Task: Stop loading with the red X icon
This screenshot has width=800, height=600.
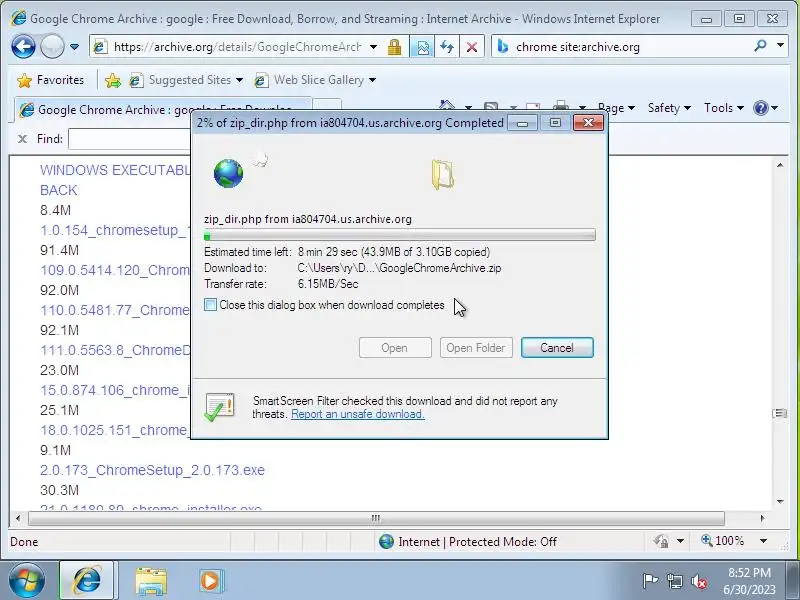Action: pos(472,47)
